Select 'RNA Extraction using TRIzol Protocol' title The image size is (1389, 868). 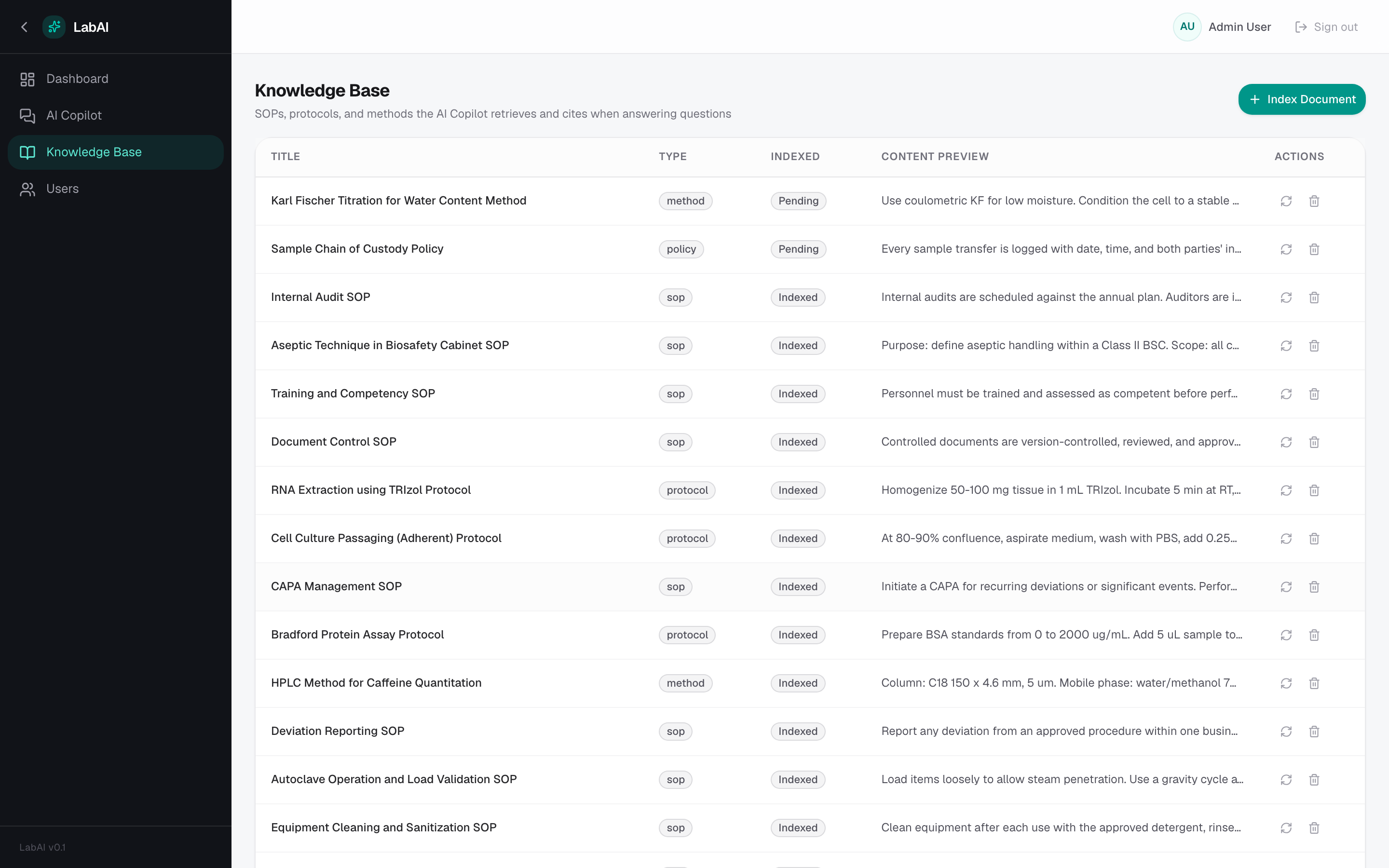371,490
